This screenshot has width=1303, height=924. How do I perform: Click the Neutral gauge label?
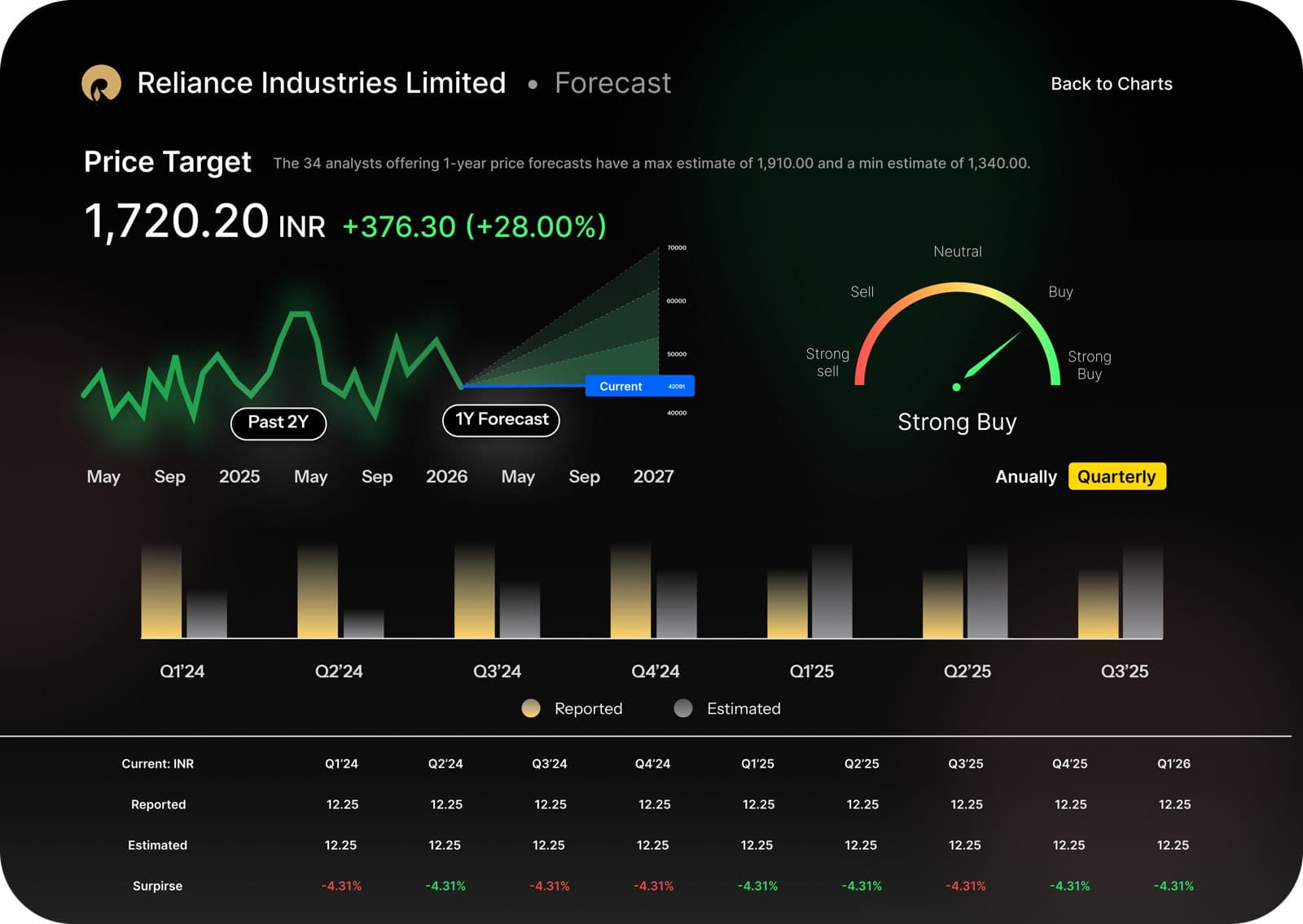pyautogui.click(x=958, y=252)
